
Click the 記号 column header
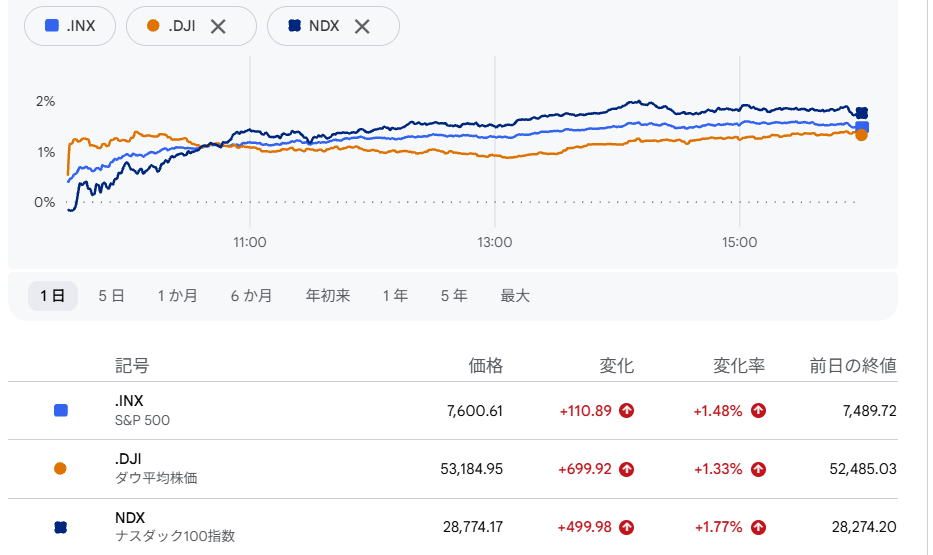(x=132, y=365)
